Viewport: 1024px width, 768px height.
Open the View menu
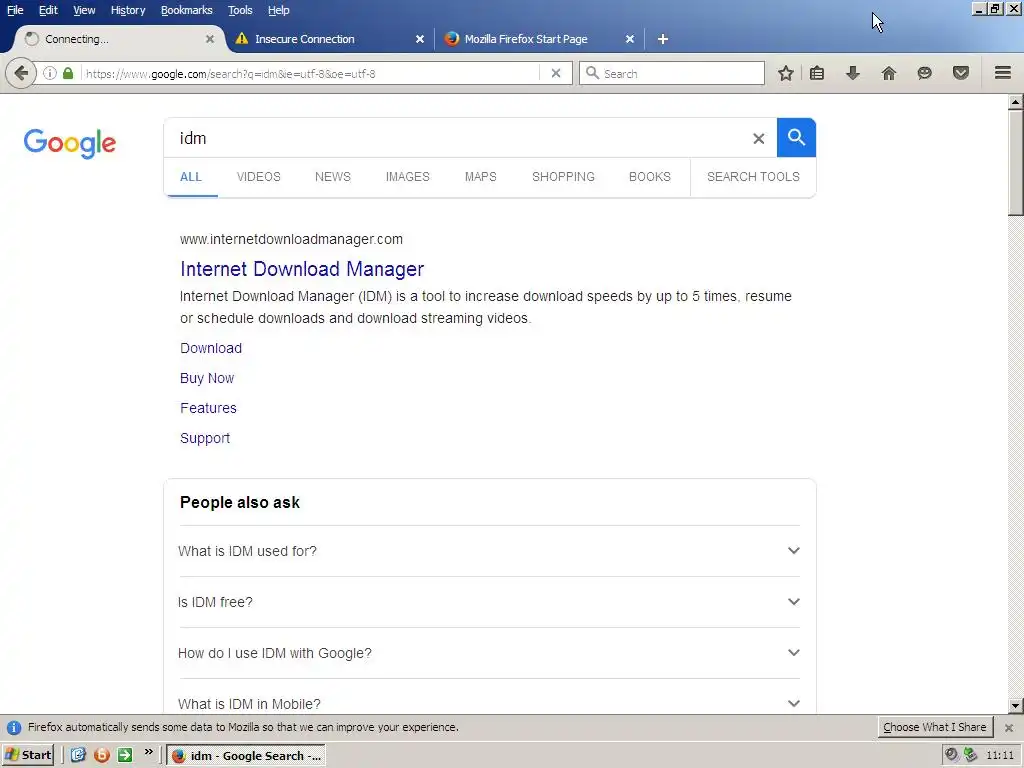tap(84, 10)
